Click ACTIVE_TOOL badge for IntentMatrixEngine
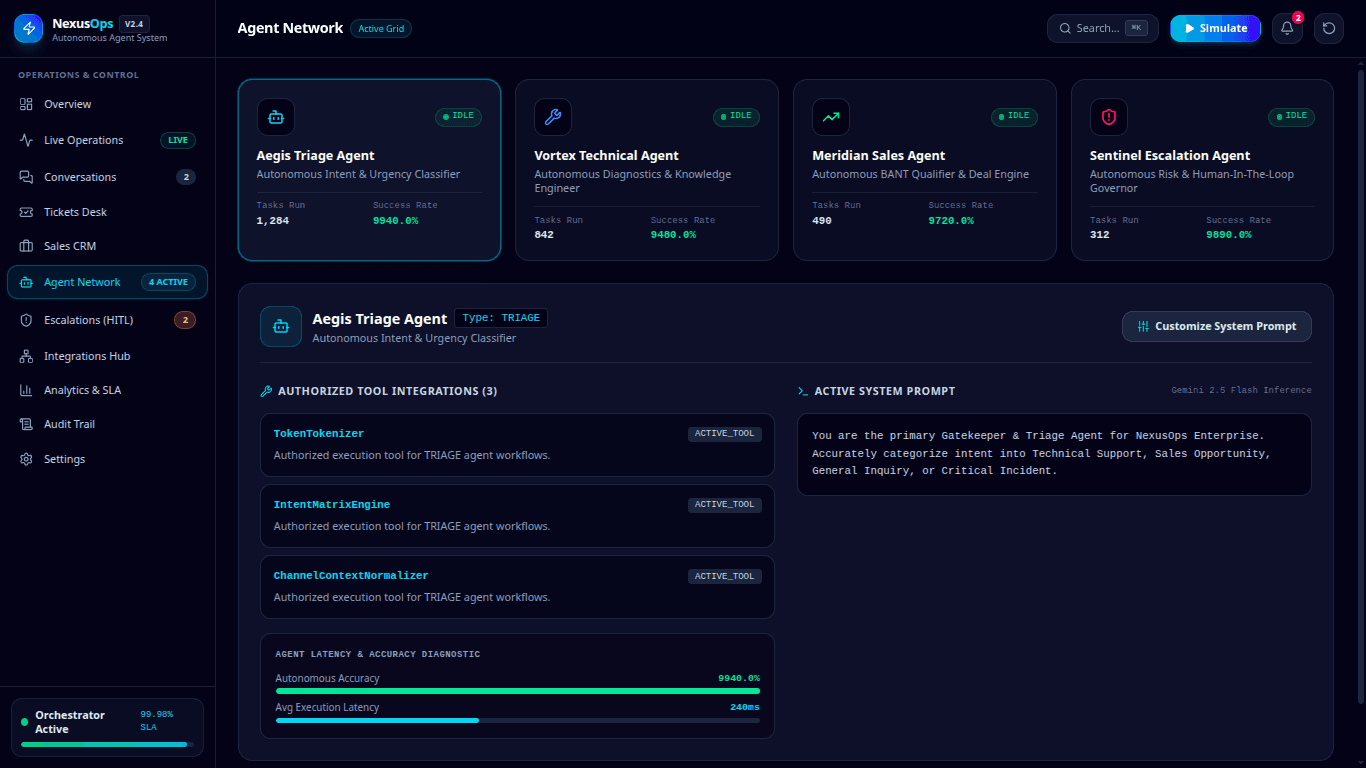 point(725,505)
